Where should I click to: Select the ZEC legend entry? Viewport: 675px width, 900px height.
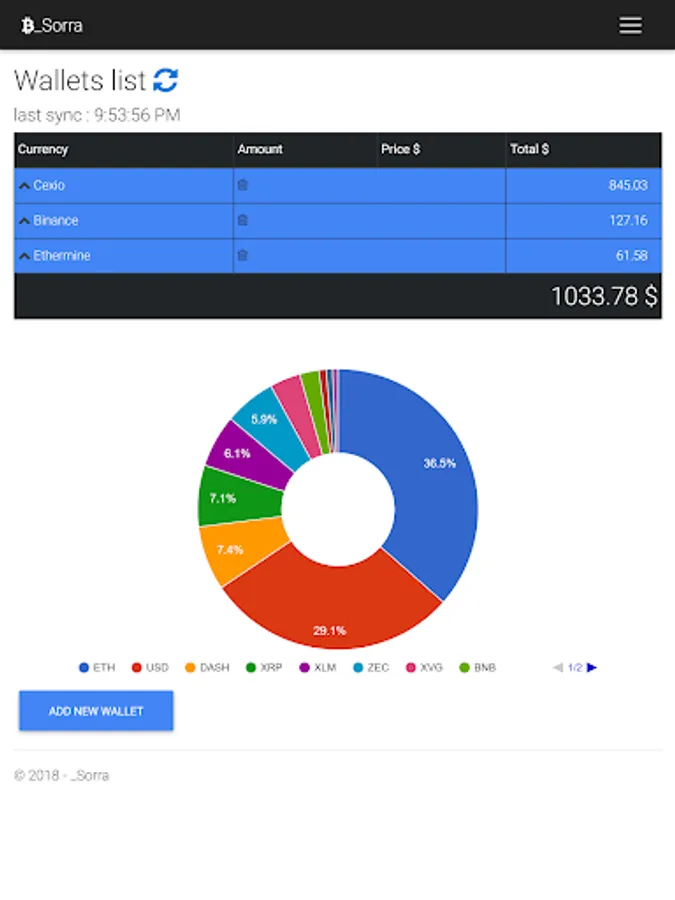371,667
